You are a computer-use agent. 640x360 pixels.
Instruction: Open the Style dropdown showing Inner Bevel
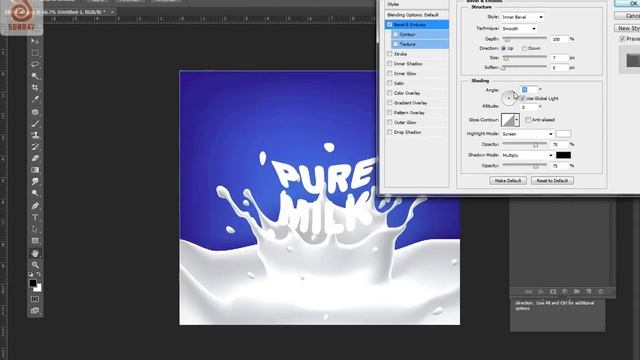(522, 17)
